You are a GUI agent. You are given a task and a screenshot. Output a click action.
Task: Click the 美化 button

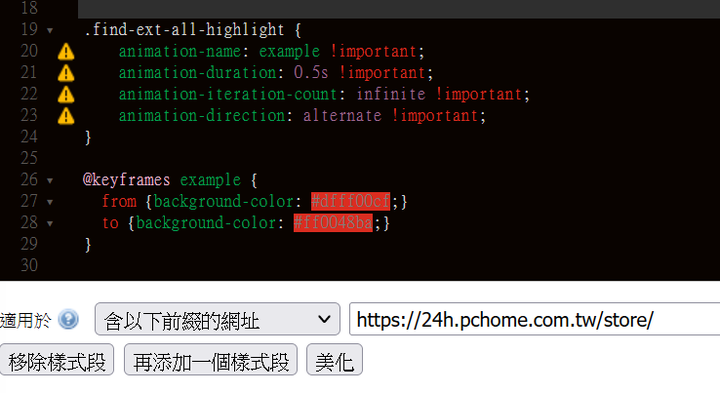334,360
